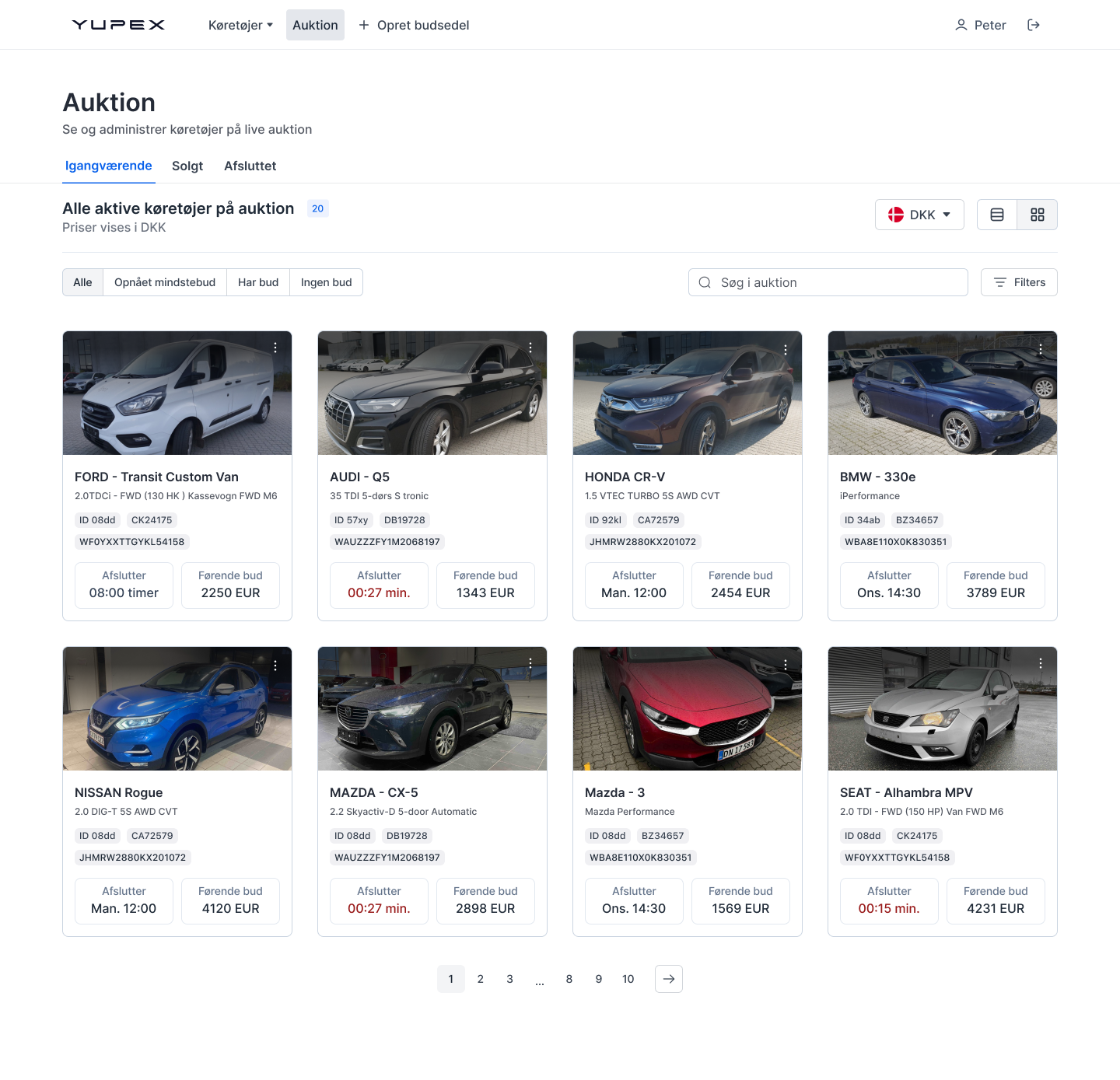Image resolution: width=1120 pixels, height=1080 pixels.
Task: Switch to the Afsluttet tab
Action: coord(250,166)
